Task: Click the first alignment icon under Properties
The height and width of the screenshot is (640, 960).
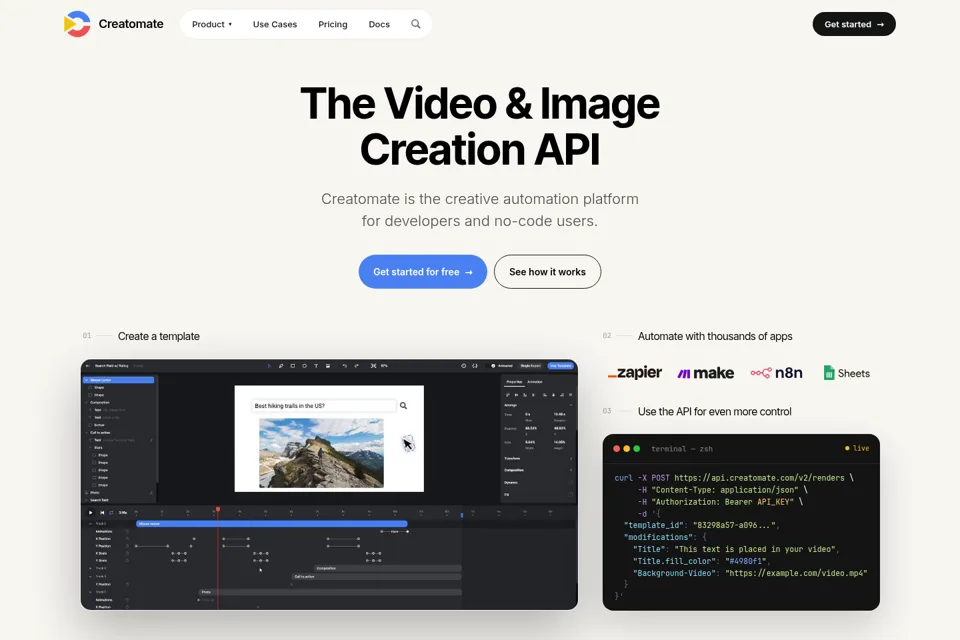Action: (x=508, y=395)
